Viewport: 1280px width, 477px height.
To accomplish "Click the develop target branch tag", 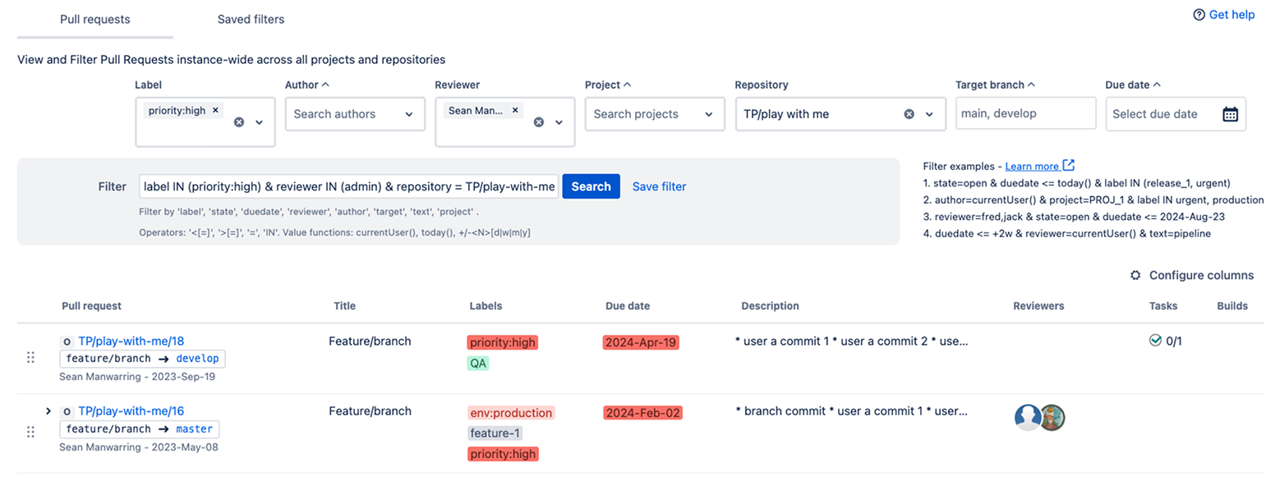I will click(197, 358).
